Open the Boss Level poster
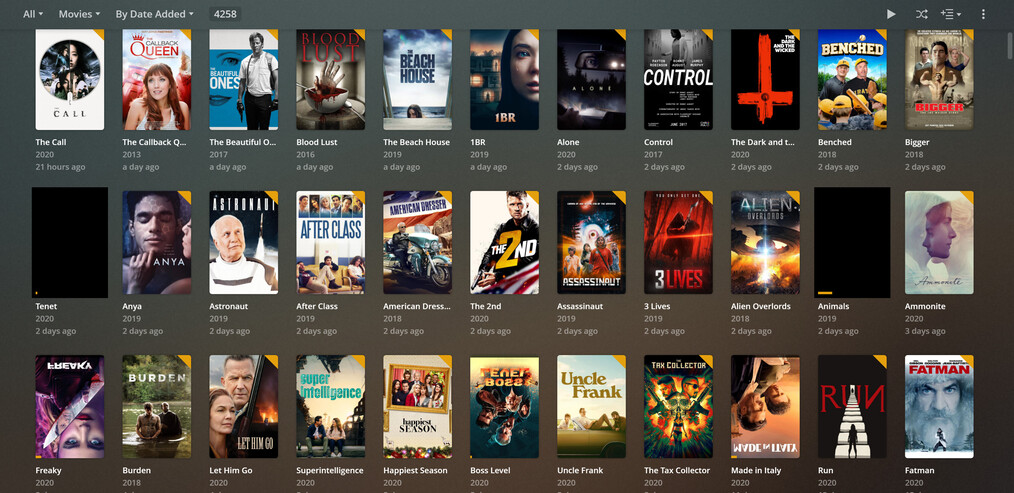Screen dimensions: 1014x493 point(504,407)
